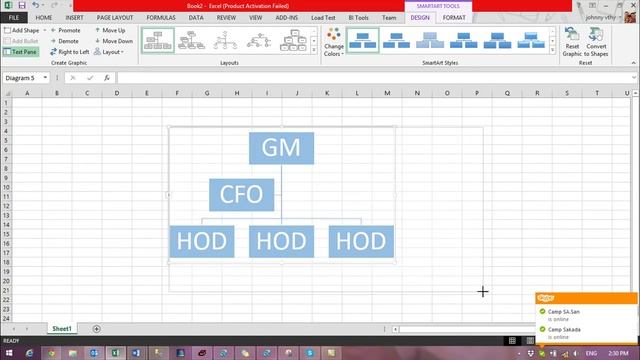Click the Save icon in quick access toolbar

22,5
